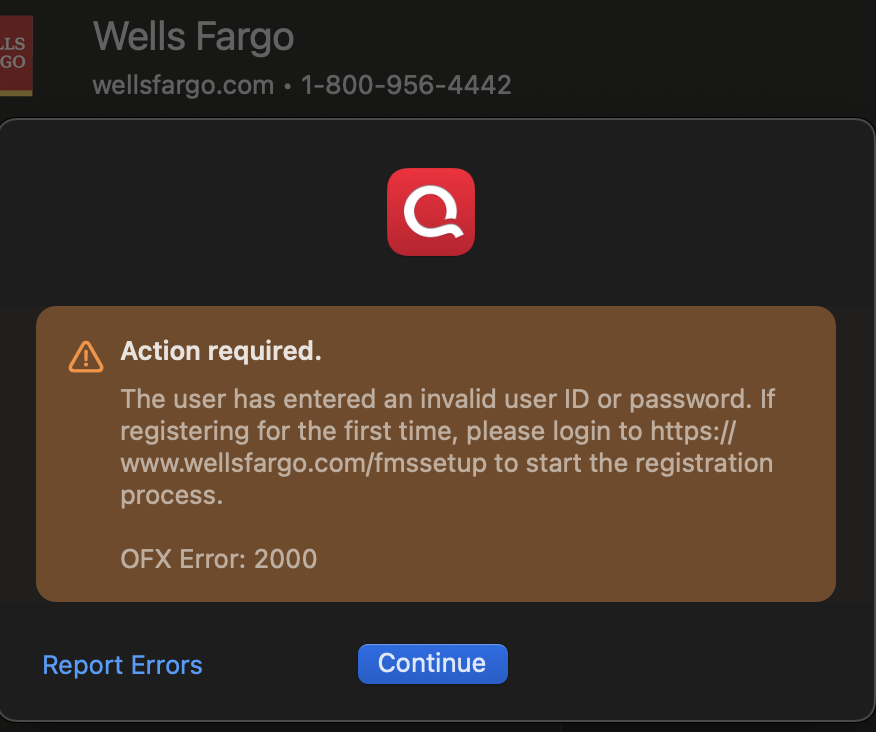
Task: Open the Report Errors link
Action: click(122, 664)
